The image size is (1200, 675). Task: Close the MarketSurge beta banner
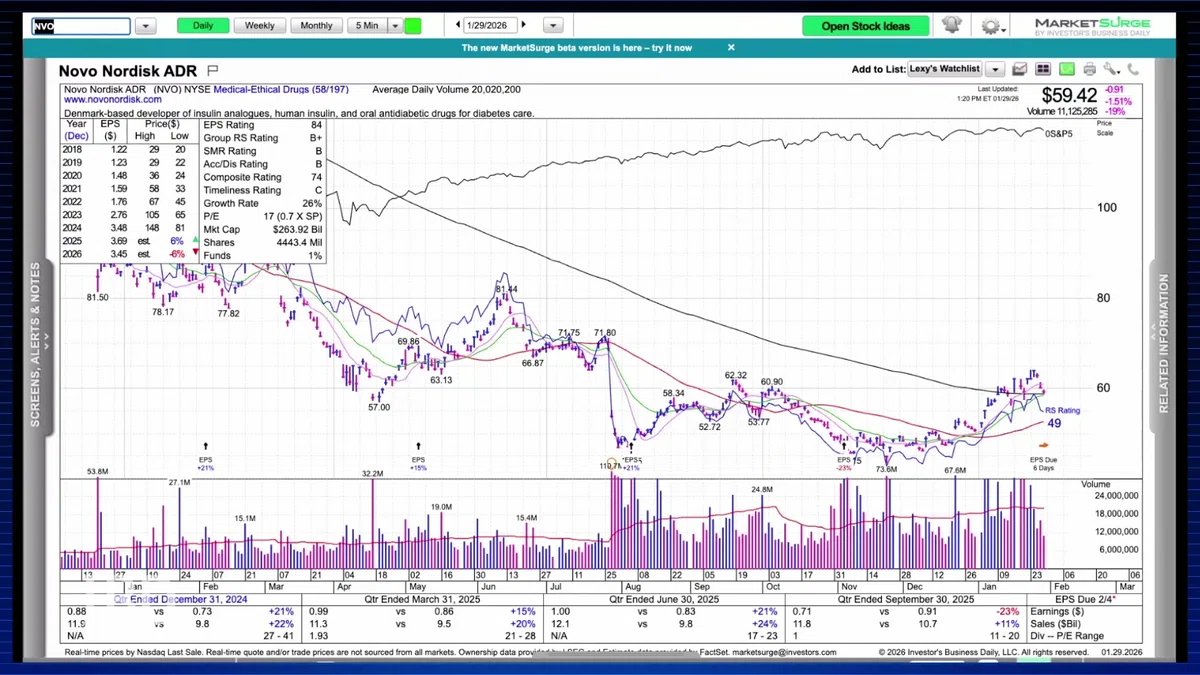(731, 47)
